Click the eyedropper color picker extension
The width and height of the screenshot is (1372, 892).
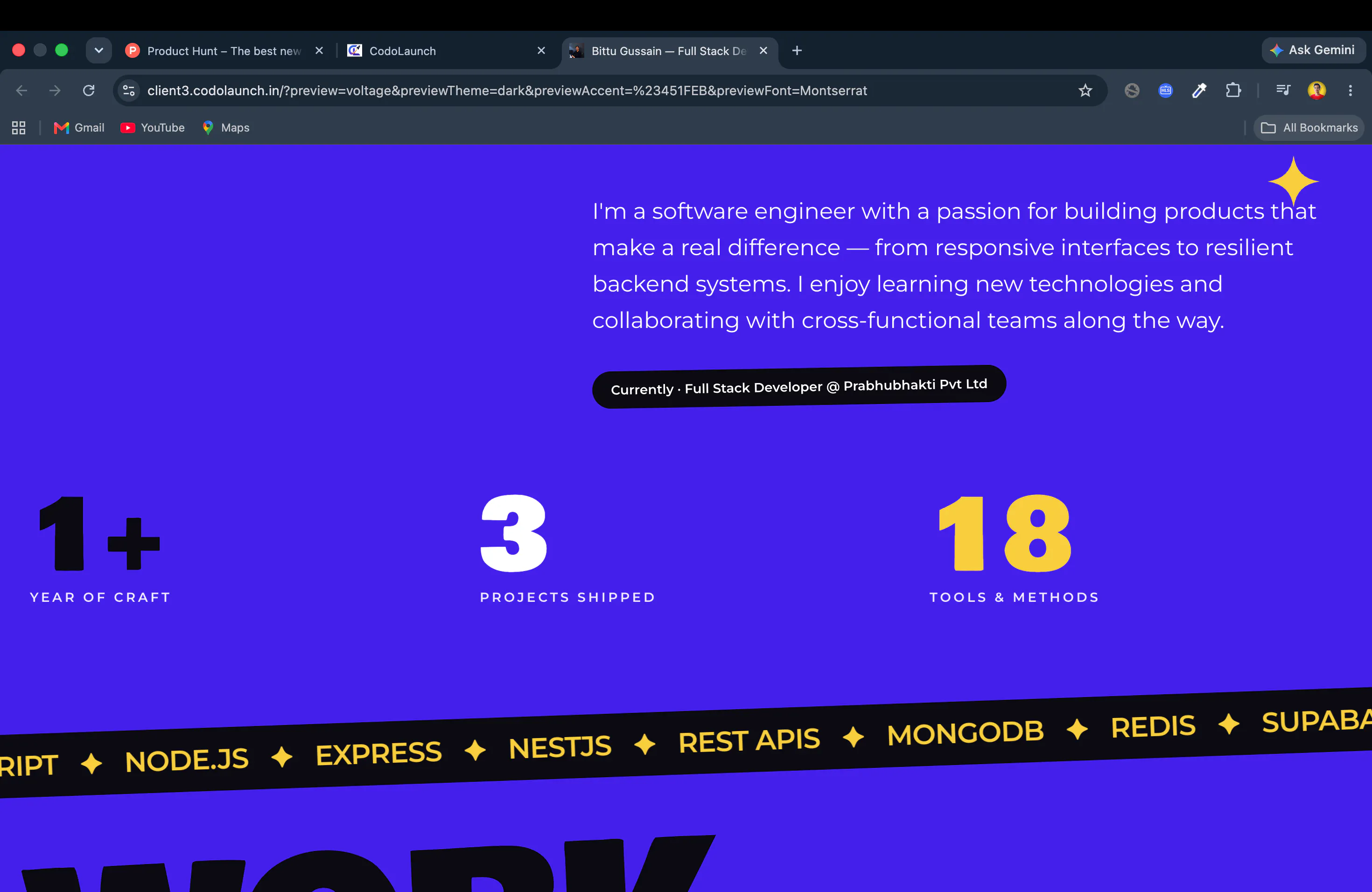point(1199,91)
